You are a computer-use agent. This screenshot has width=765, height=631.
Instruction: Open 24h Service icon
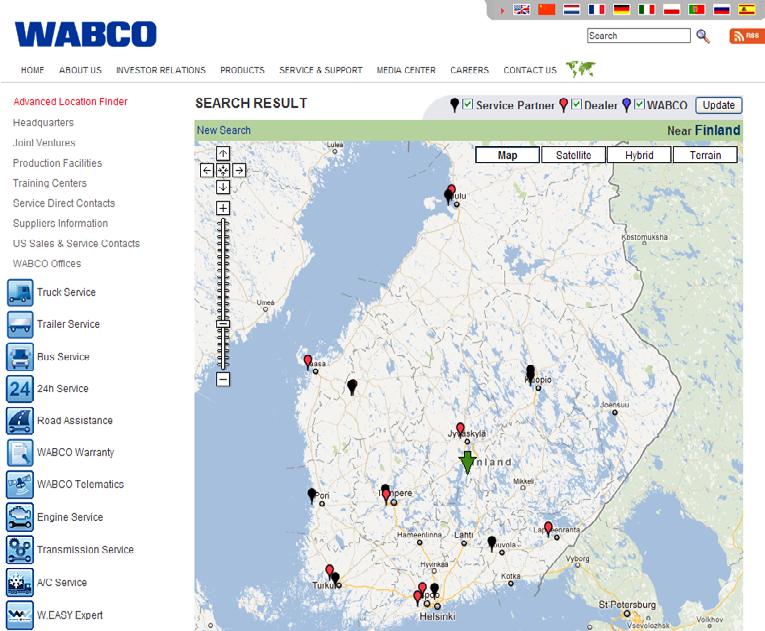point(20,388)
